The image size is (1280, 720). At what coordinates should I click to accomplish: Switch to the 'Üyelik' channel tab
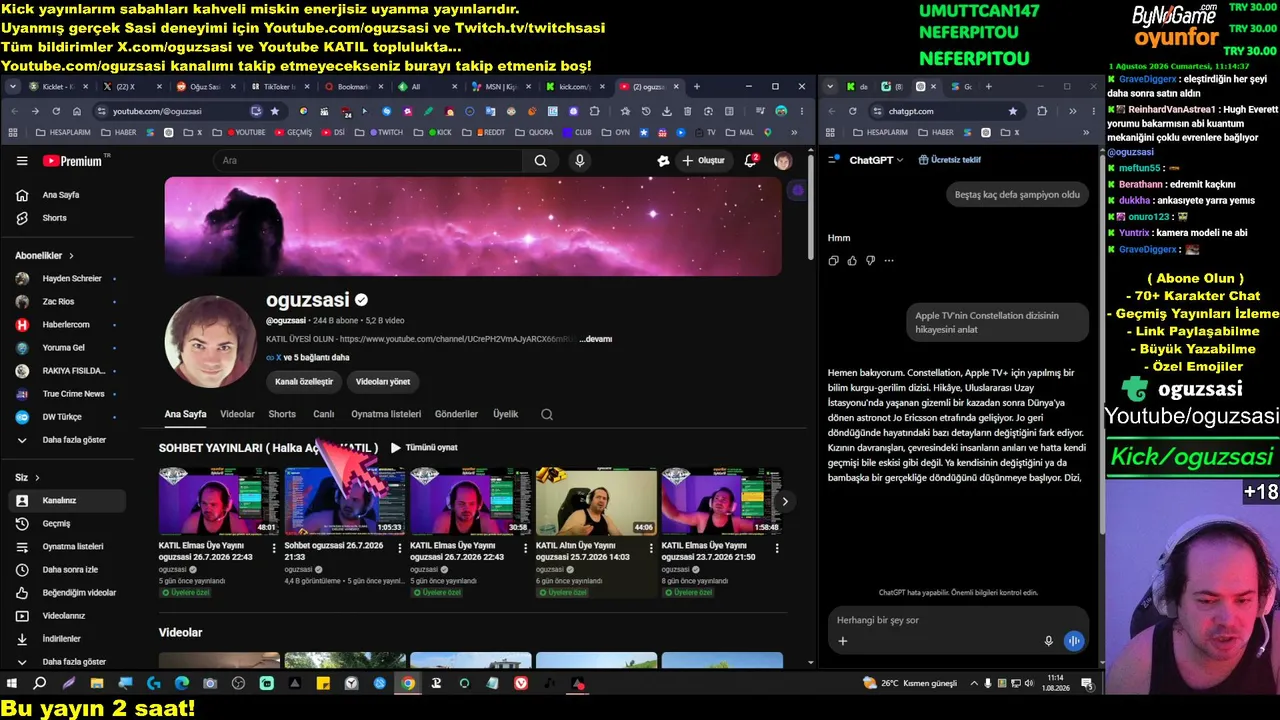506,414
